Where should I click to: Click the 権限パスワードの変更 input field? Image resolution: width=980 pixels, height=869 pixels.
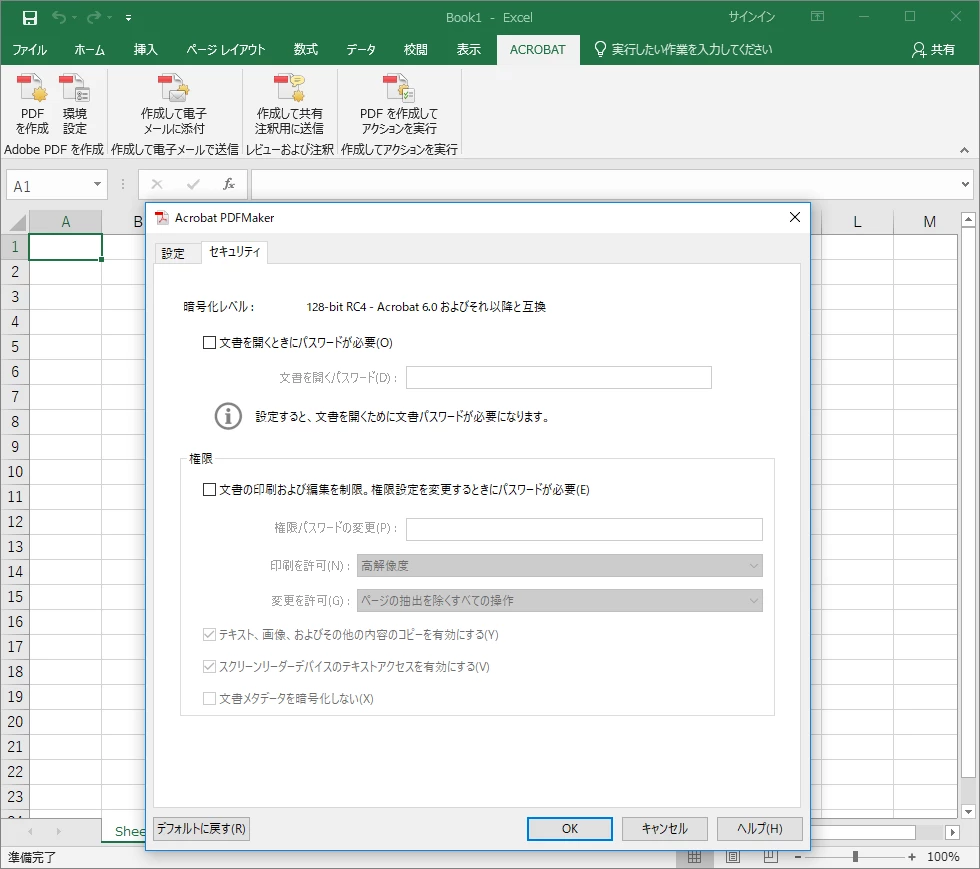(584, 529)
